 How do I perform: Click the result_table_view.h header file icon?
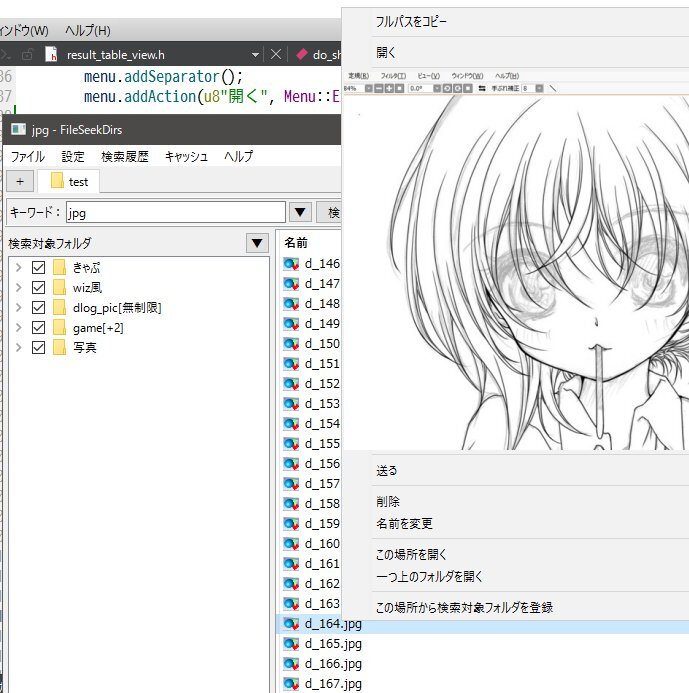pos(51,55)
